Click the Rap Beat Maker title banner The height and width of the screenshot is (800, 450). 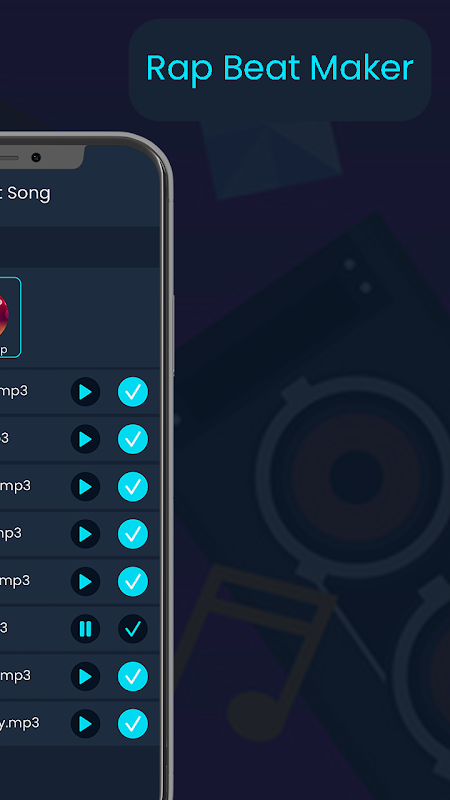click(x=280, y=69)
